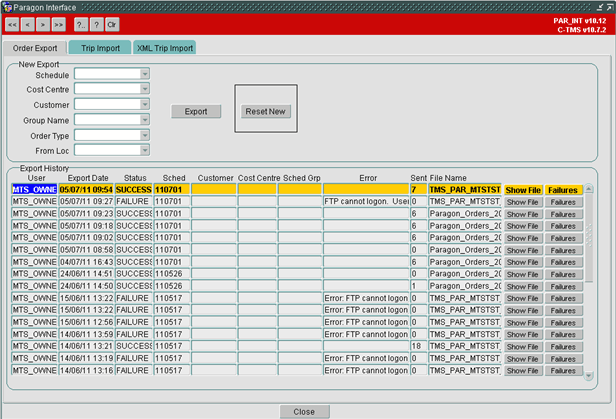
Task: Click the Export button
Action: coord(196,112)
